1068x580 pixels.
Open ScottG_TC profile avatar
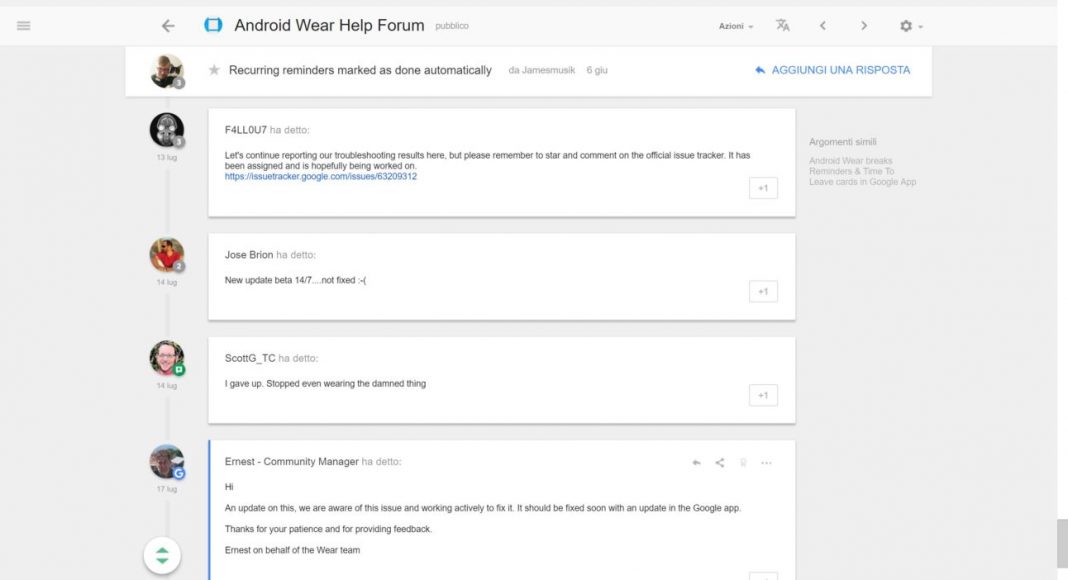(167, 358)
